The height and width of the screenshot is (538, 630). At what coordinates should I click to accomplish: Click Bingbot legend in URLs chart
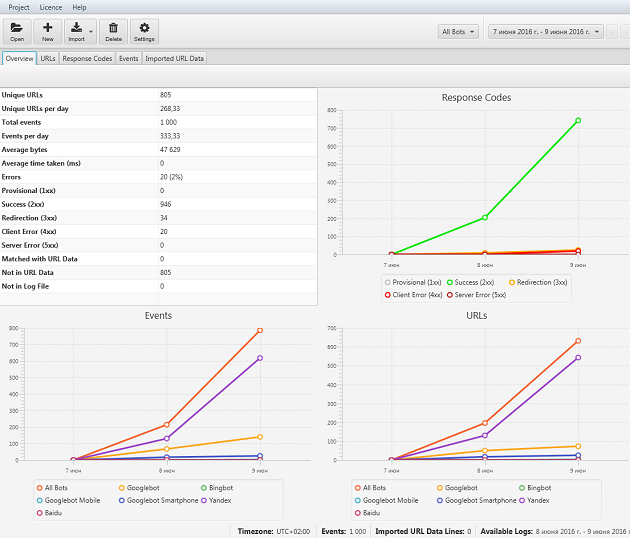(x=535, y=488)
